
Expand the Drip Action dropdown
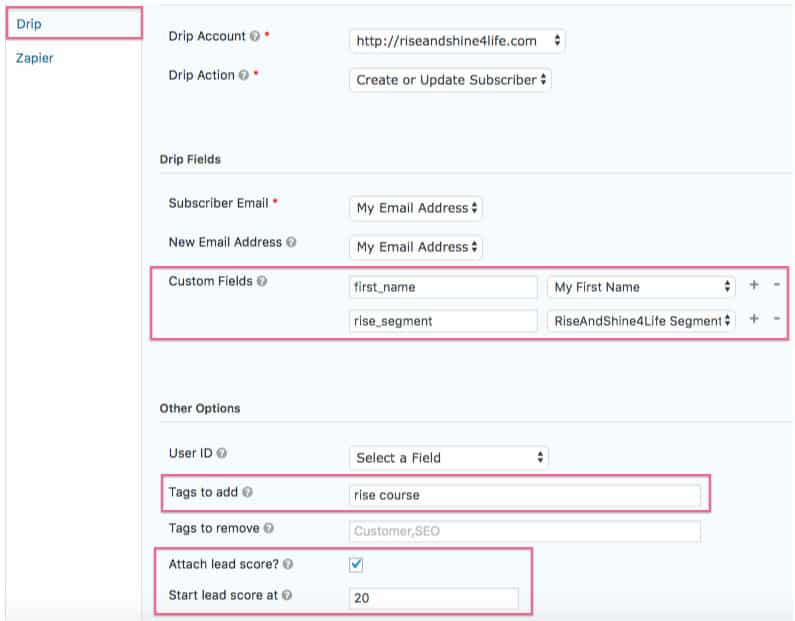(x=450, y=80)
